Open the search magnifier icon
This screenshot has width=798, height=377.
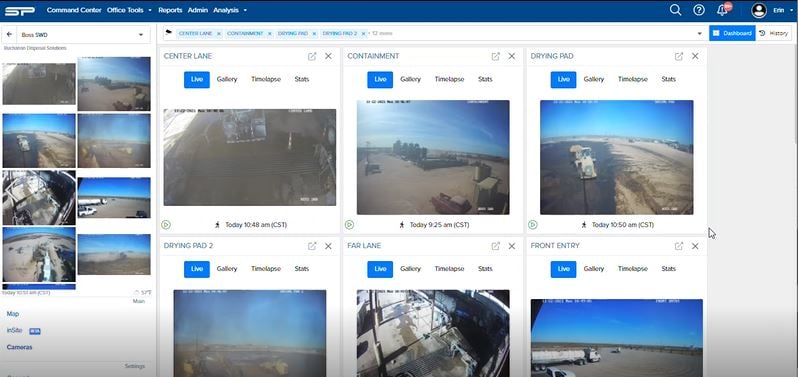click(675, 10)
